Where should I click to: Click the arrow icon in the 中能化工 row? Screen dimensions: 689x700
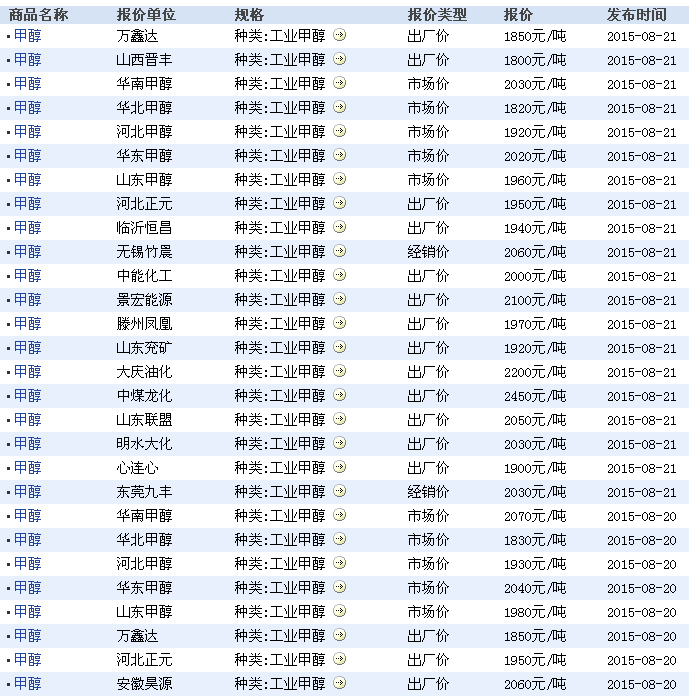(x=339, y=275)
